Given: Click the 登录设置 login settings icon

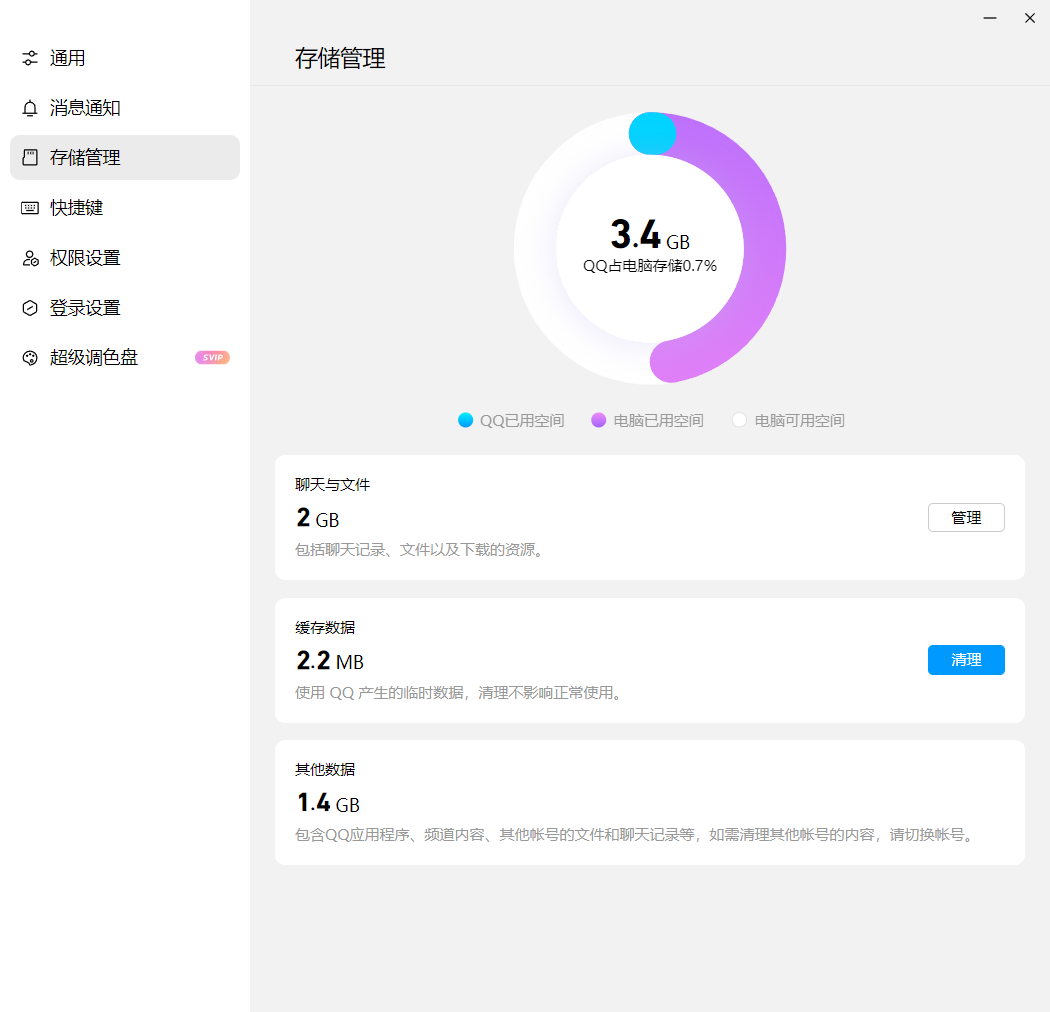Looking at the screenshot, I should [x=28, y=307].
